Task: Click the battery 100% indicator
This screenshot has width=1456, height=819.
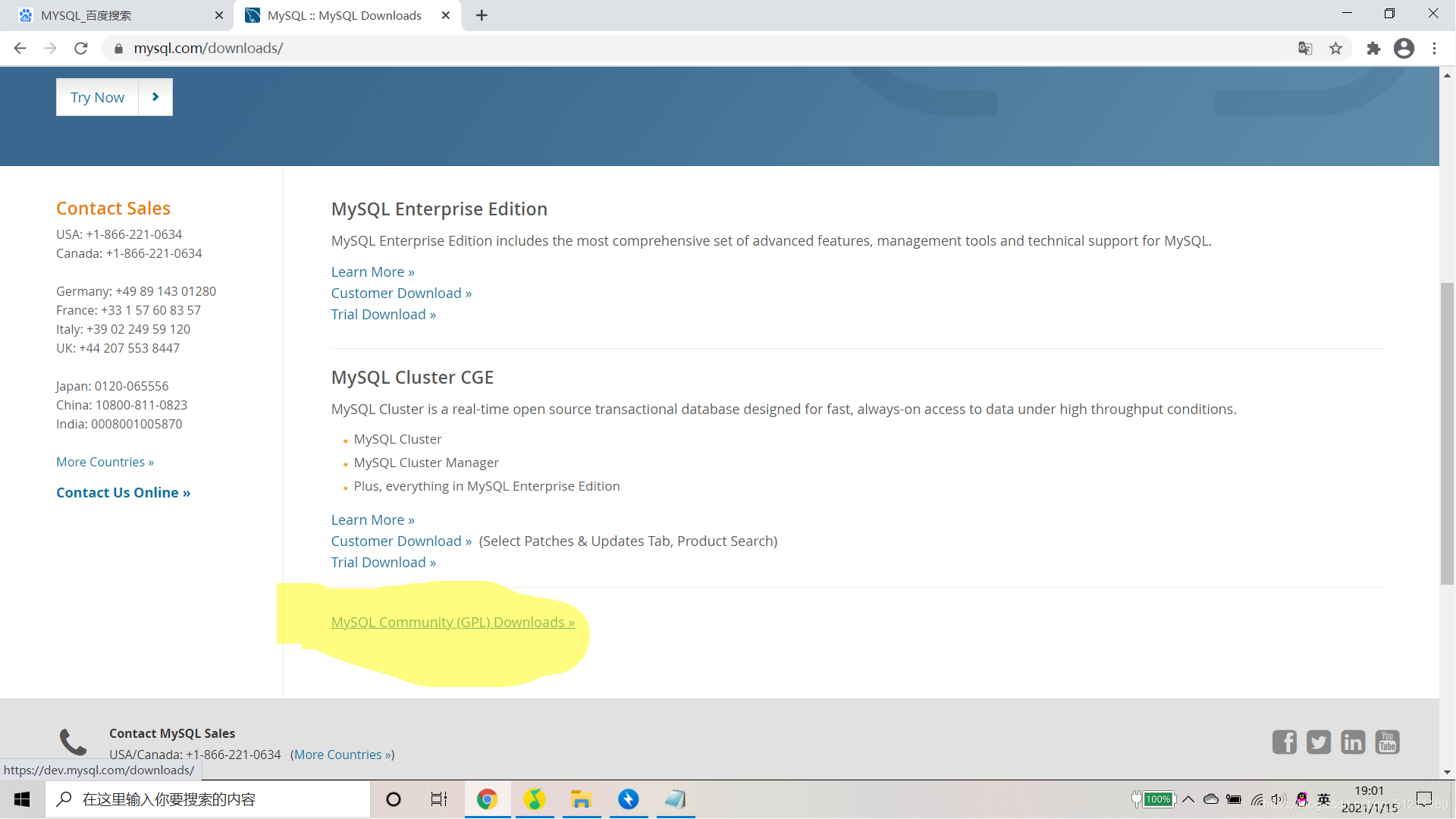Action: pyautogui.click(x=1153, y=799)
